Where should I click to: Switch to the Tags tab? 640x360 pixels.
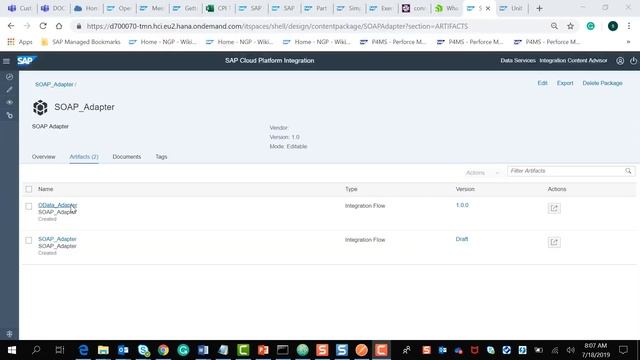pos(161,157)
